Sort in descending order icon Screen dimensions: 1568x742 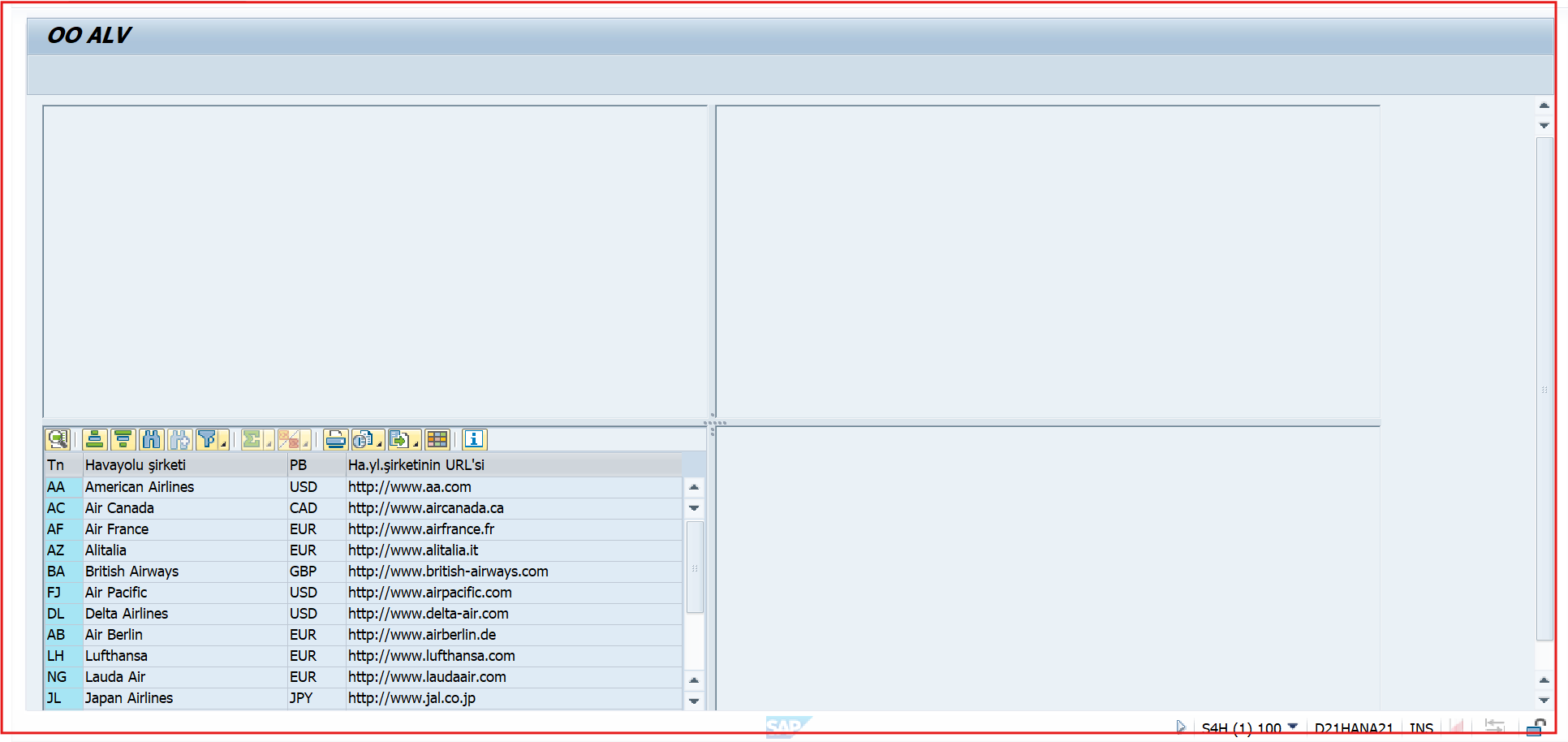pyautogui.click(x=123, y=439)
